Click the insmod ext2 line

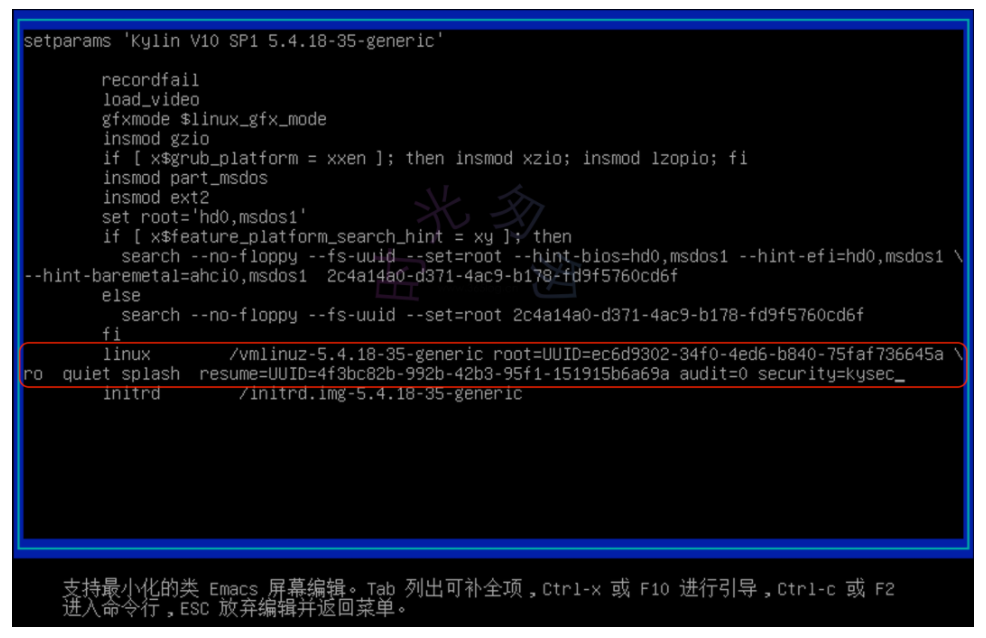click(155, 197)
